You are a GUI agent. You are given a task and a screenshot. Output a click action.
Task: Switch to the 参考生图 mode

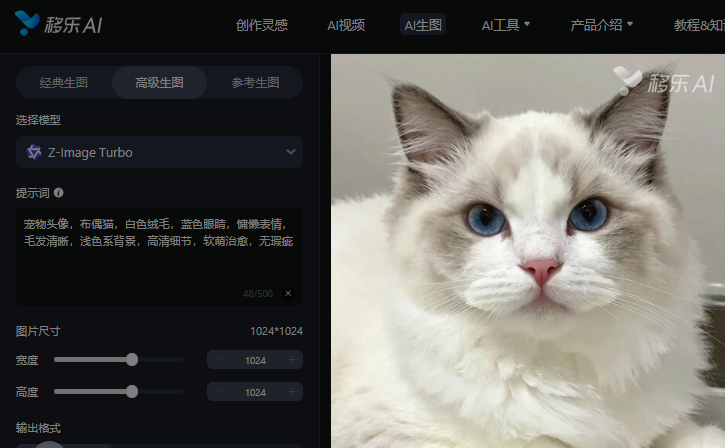(255, 83)
